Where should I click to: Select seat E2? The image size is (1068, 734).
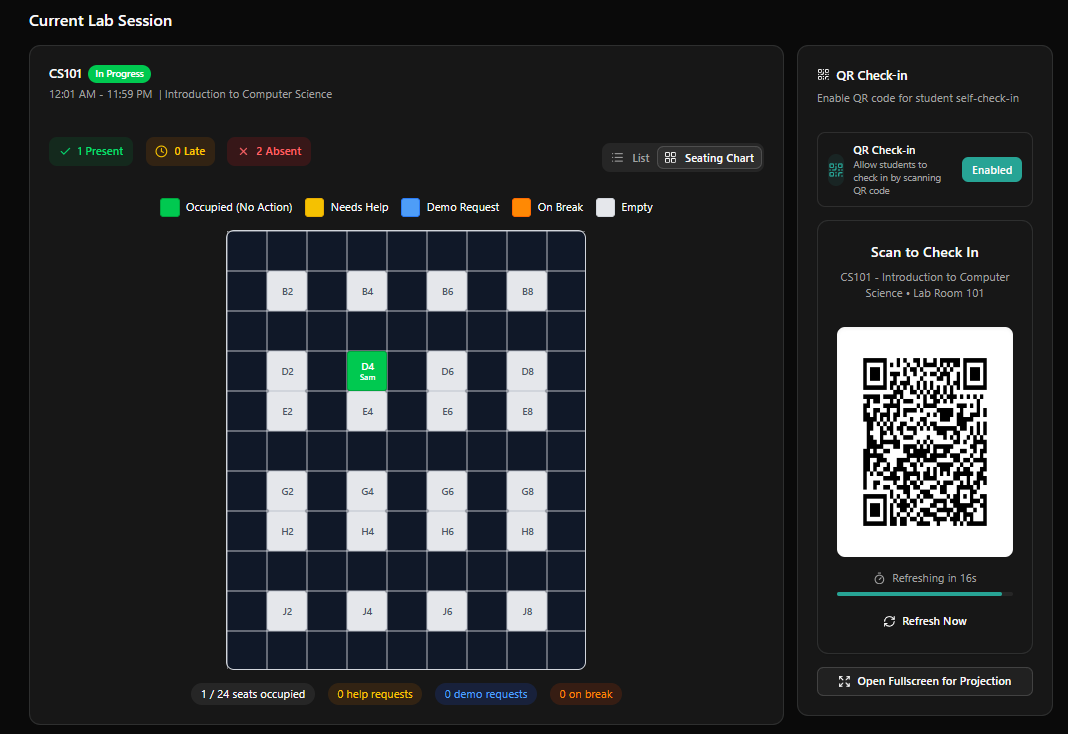(287, 411)
